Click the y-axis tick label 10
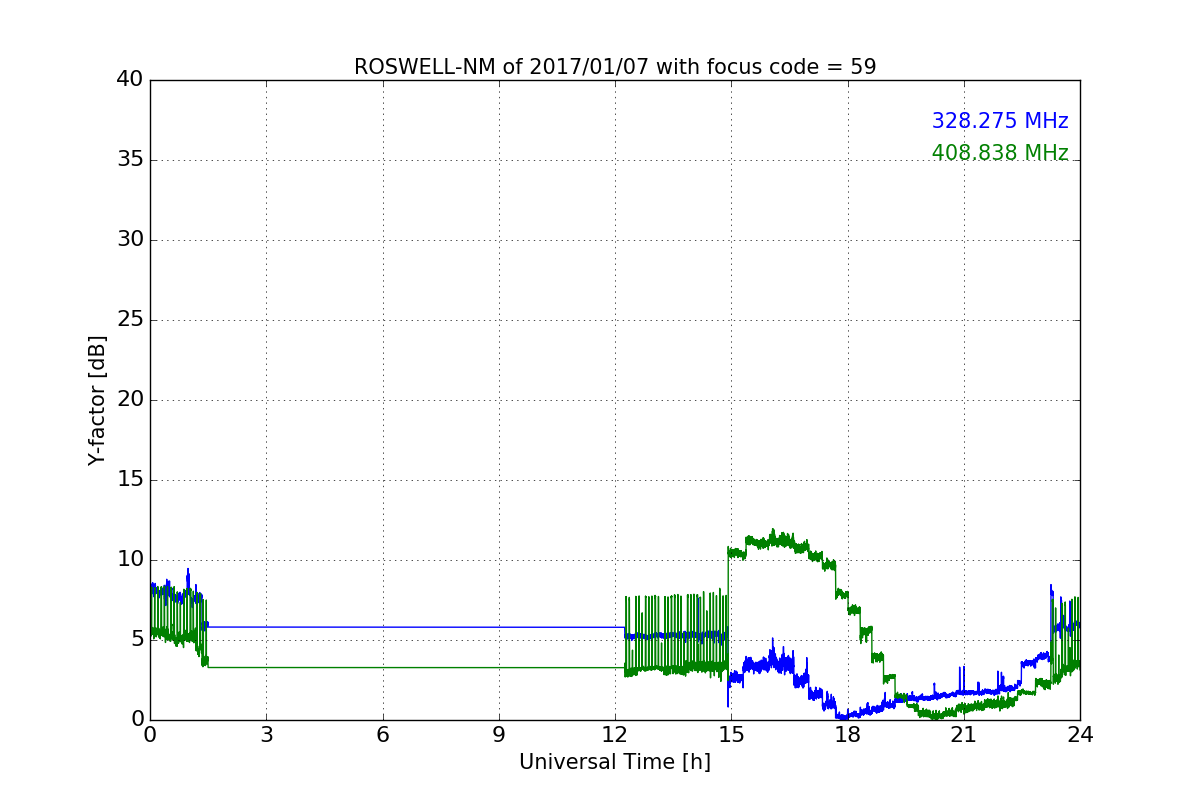Image resolution: width=1200 pixels, height=800 pixels. pyautogui.click(x=130, y=560)
